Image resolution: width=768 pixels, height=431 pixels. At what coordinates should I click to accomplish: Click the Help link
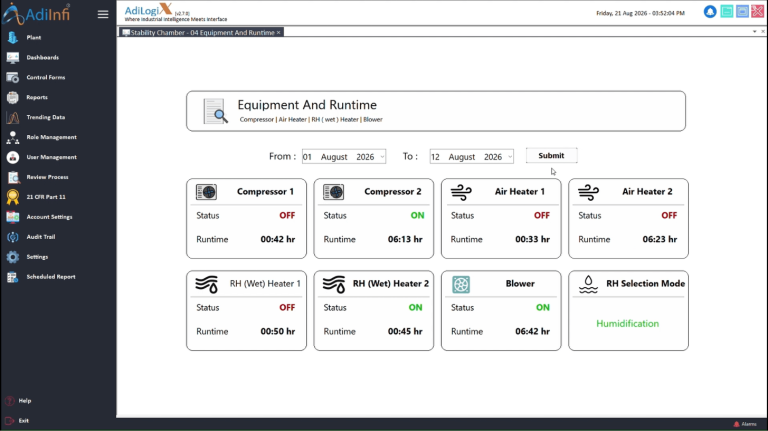click(25, 401)
